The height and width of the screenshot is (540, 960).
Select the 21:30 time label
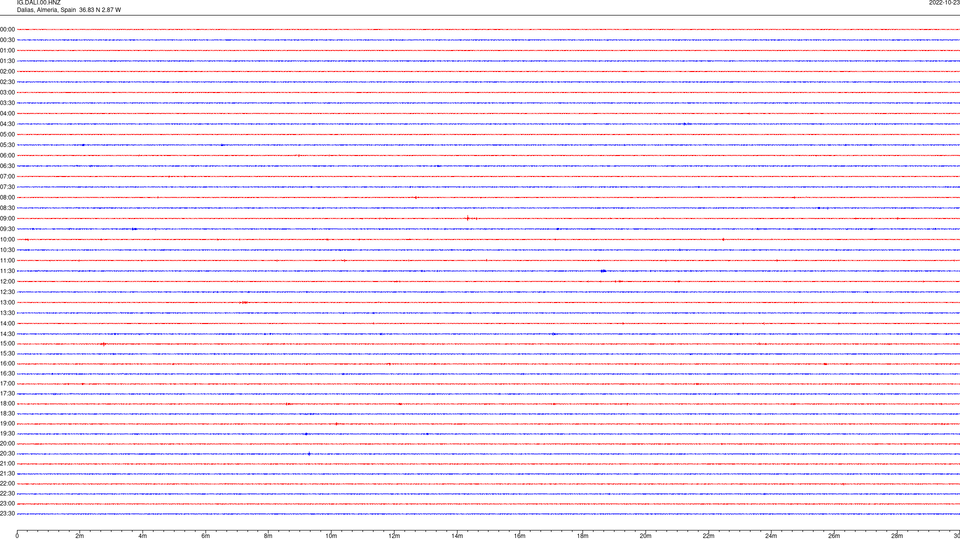(x=7, y=474)
